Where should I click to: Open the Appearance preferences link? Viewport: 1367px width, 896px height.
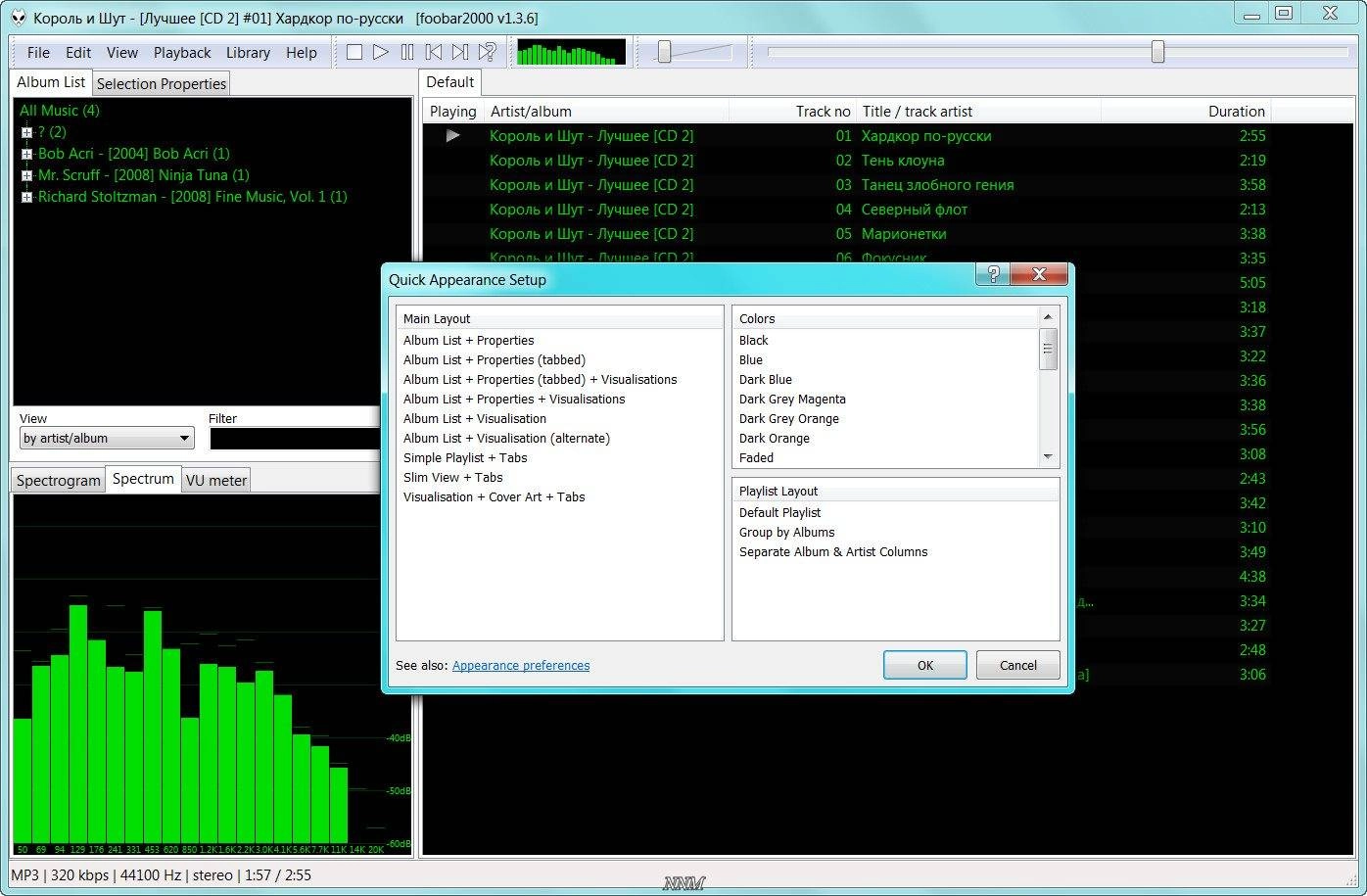click(x=521, y=666)
